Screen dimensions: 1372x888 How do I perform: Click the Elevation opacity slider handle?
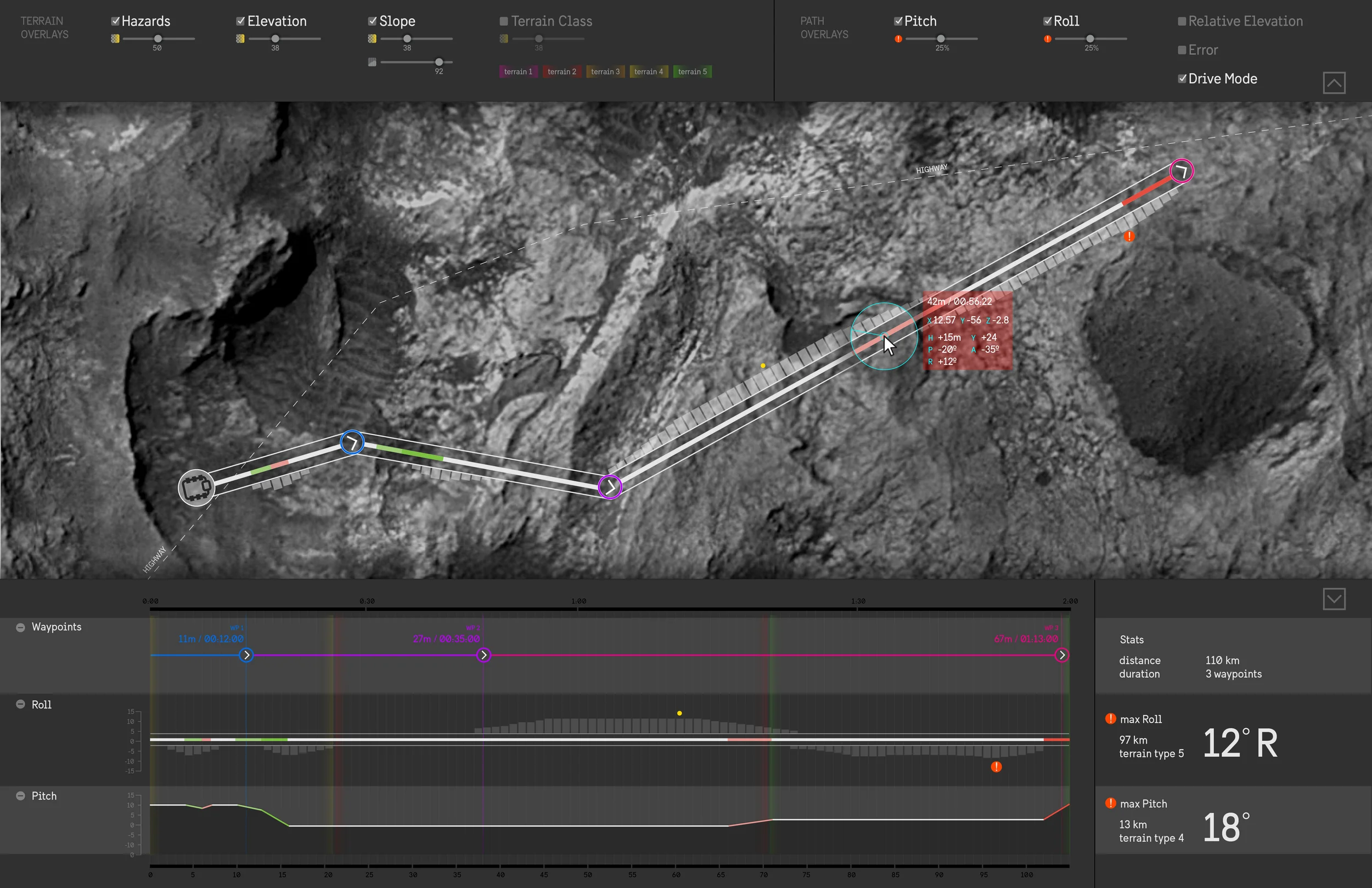click(x=275, y=38)
